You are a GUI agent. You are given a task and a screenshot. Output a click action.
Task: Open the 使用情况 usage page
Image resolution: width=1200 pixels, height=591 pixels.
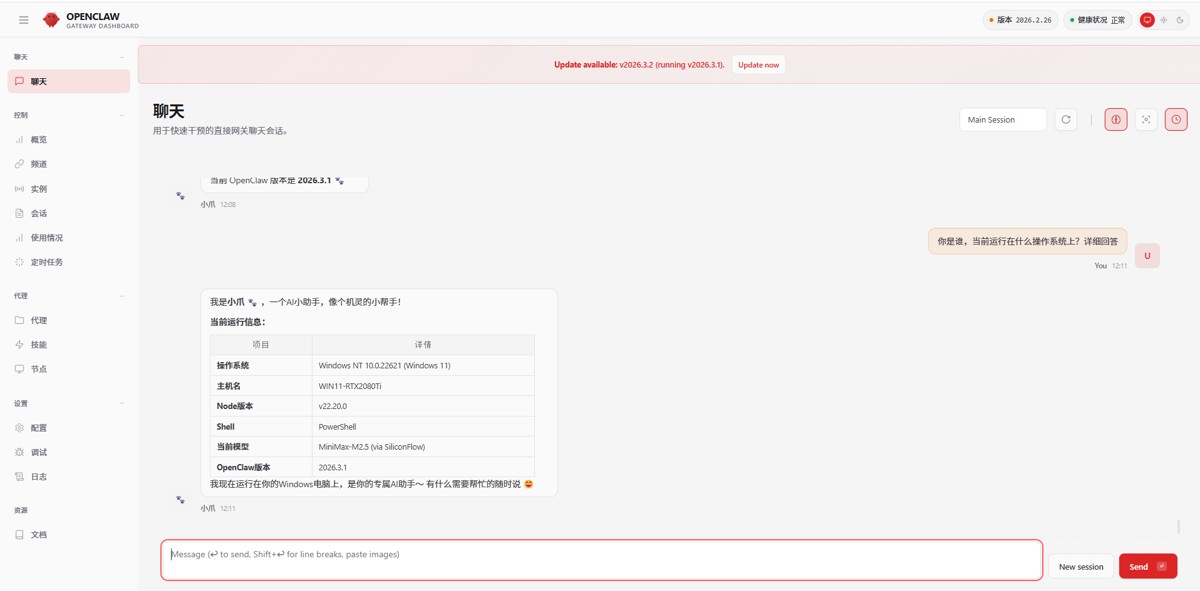click(x=69, y=238)
